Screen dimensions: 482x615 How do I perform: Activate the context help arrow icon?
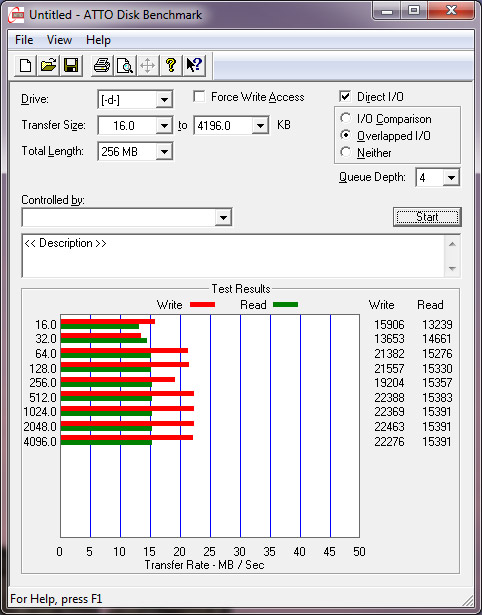tap(194, 65)
